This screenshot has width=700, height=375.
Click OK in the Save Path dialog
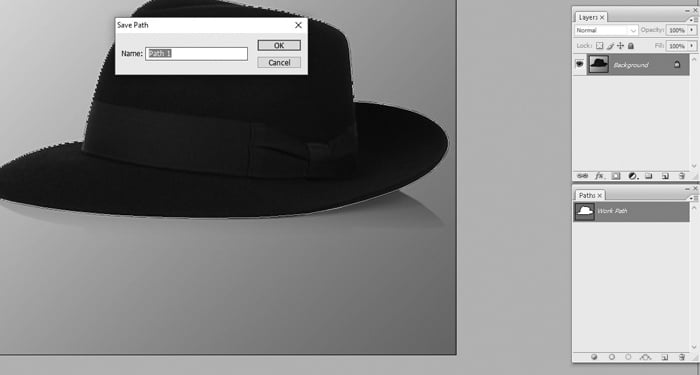point(279,46)
